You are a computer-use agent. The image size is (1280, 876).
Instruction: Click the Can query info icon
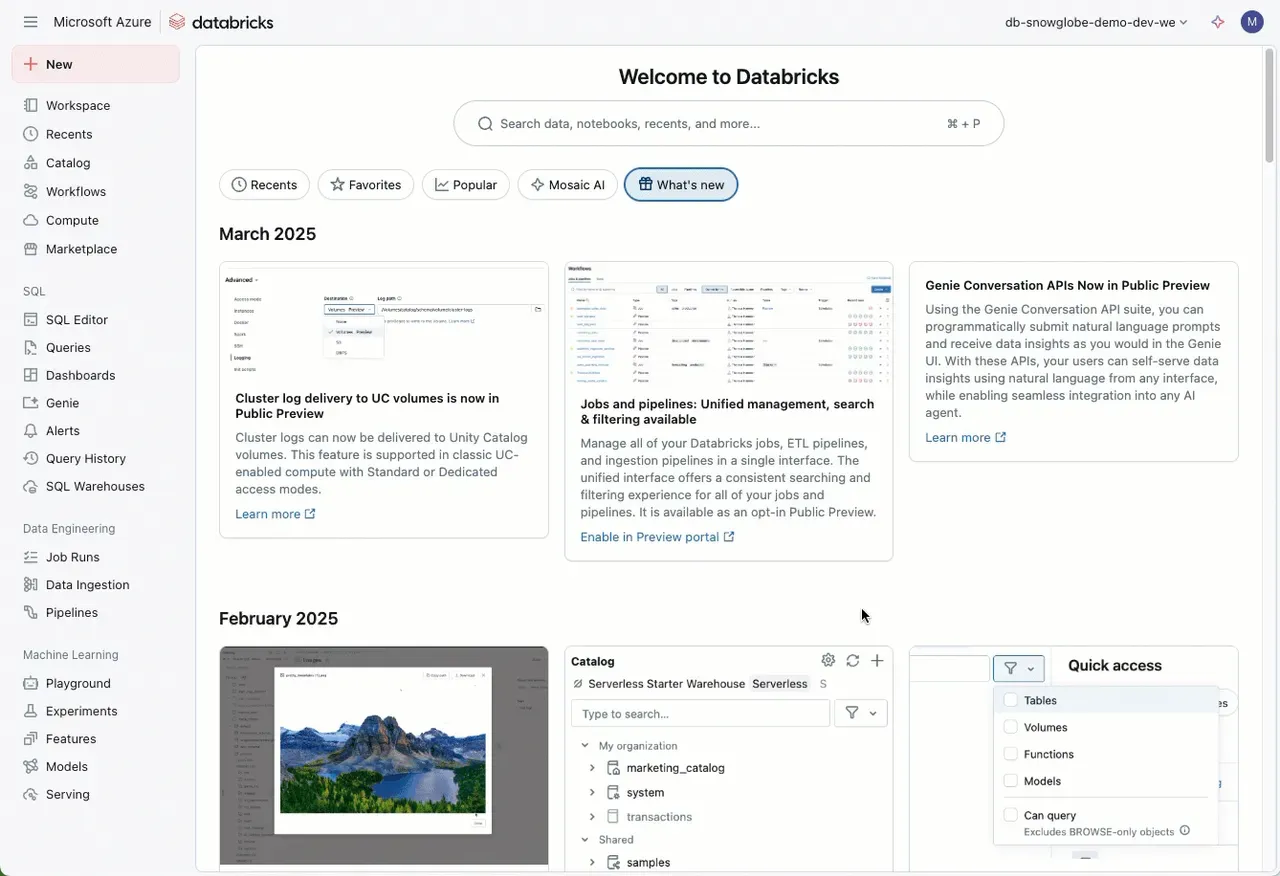(1185, 831)
